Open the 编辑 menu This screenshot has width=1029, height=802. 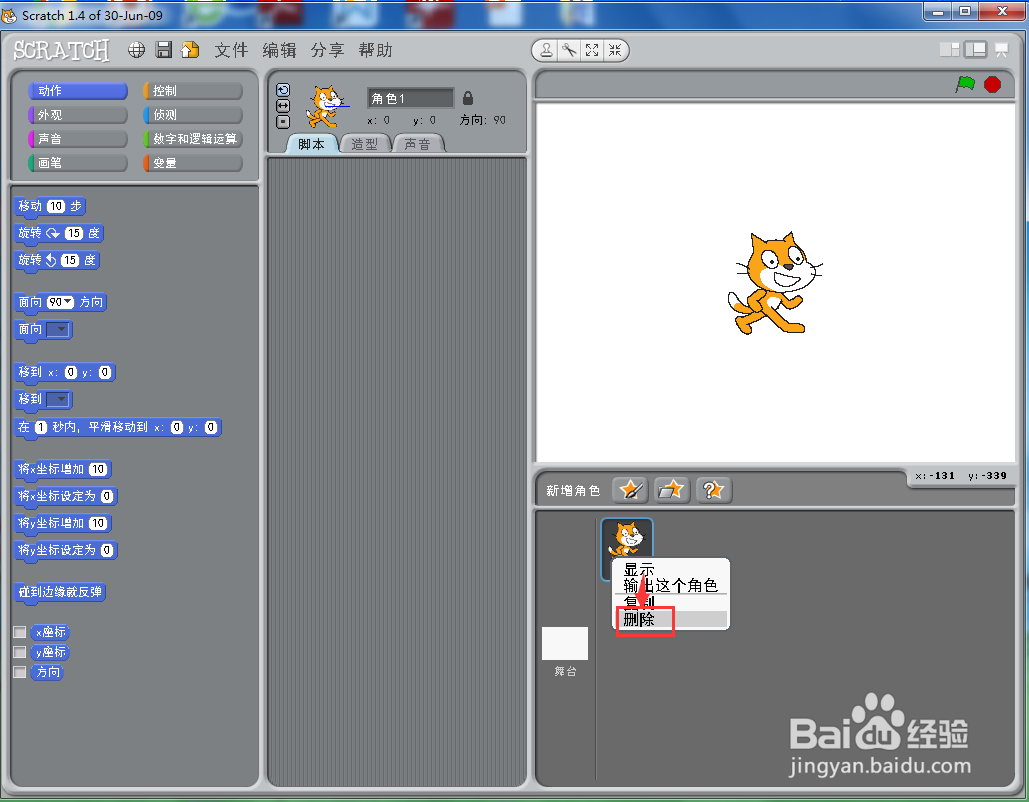[280, 50]
